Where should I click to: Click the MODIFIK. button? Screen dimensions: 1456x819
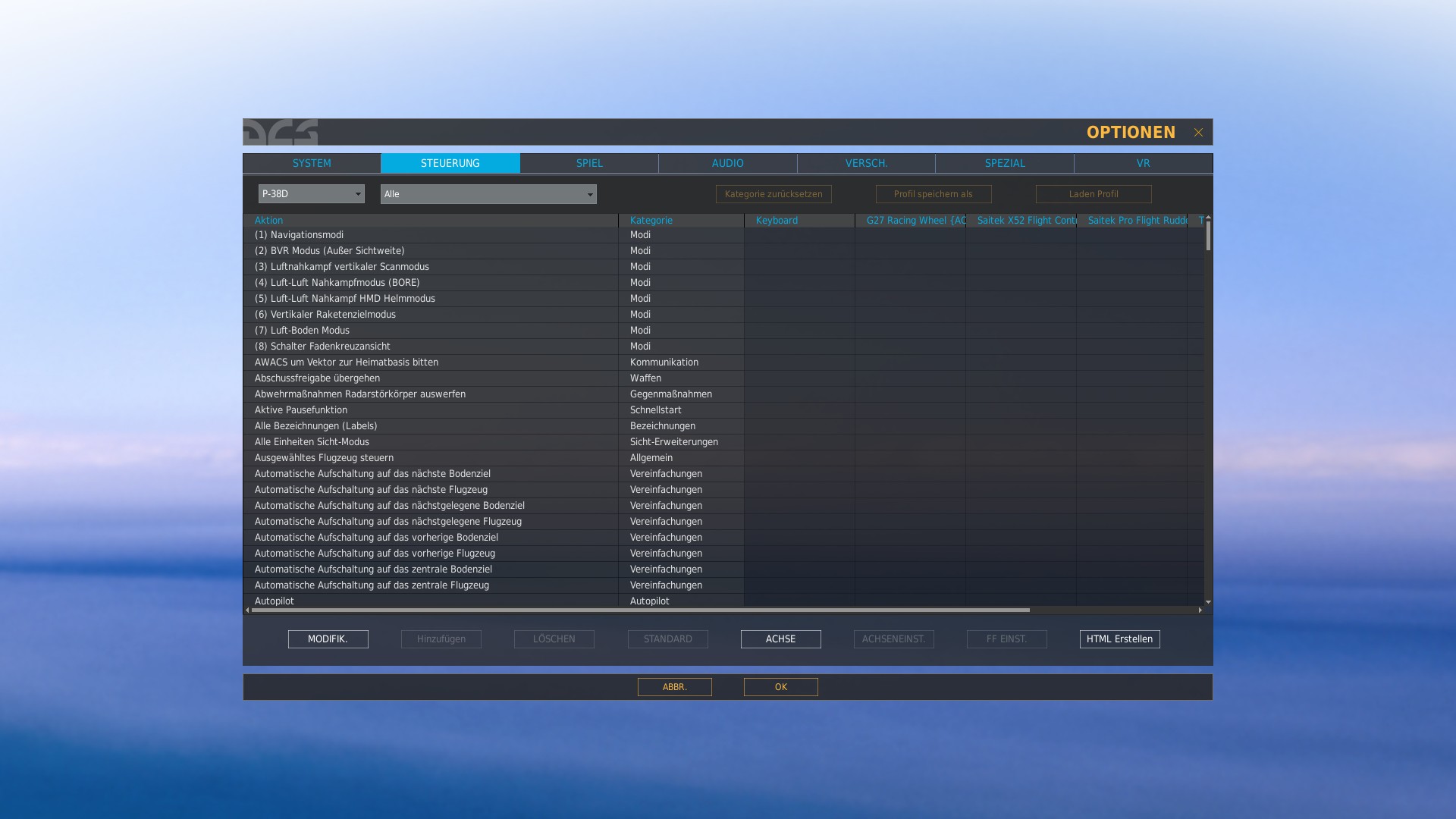pyautogui.click(x=328, y=639)
